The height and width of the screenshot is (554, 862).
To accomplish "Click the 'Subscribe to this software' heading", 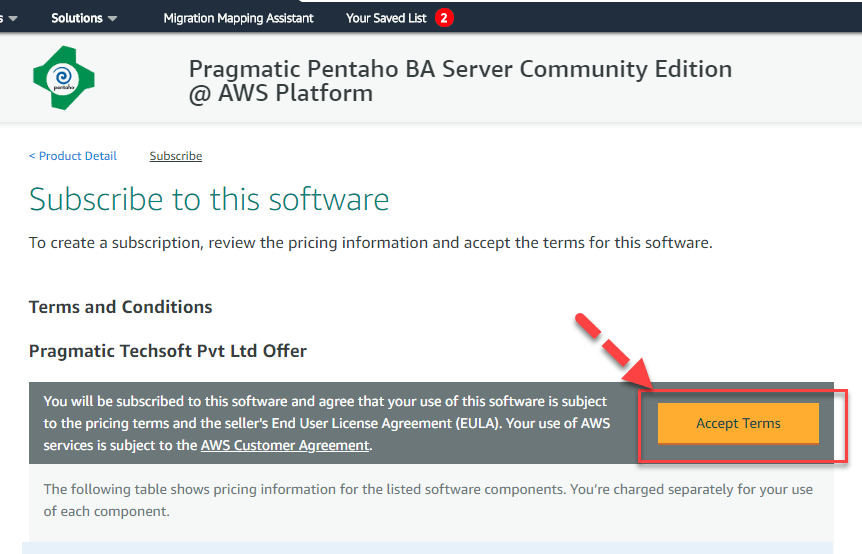I will 209,199.
